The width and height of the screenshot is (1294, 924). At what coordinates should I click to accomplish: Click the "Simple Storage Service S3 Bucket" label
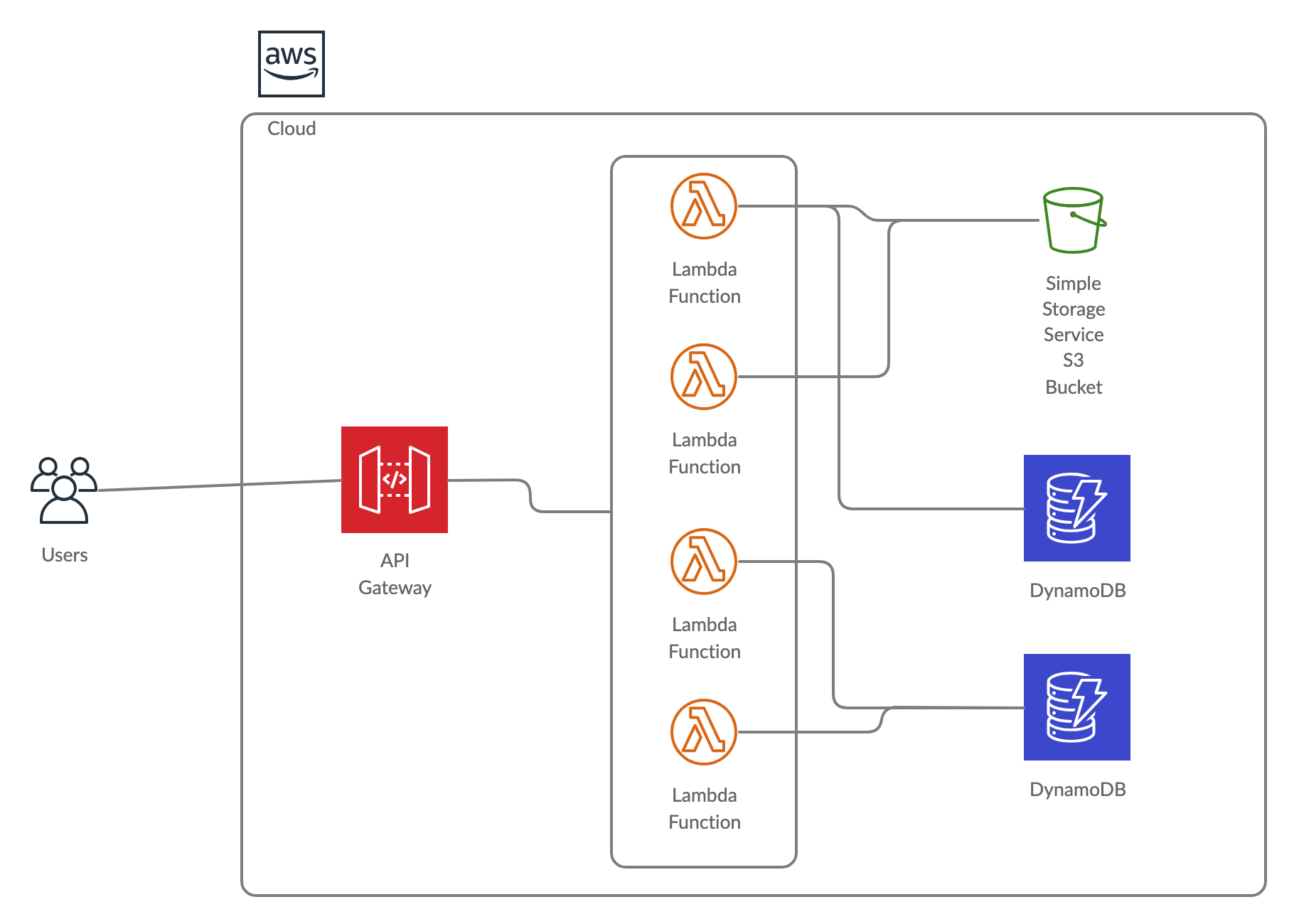coord(1074,335)
